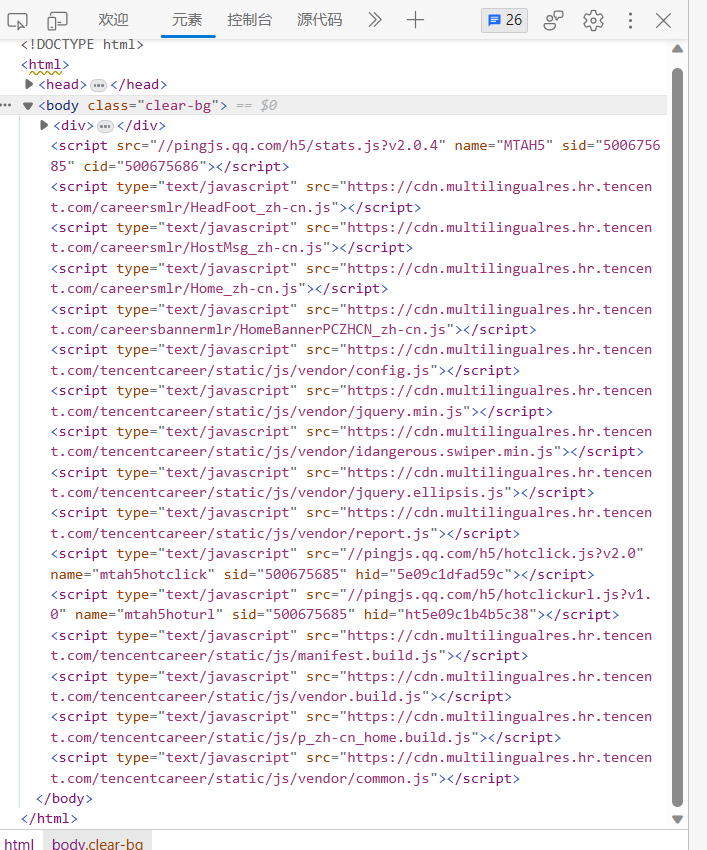Open the vendor.build.js link
This screenshot has width=707, height=850.
(351, 686)
